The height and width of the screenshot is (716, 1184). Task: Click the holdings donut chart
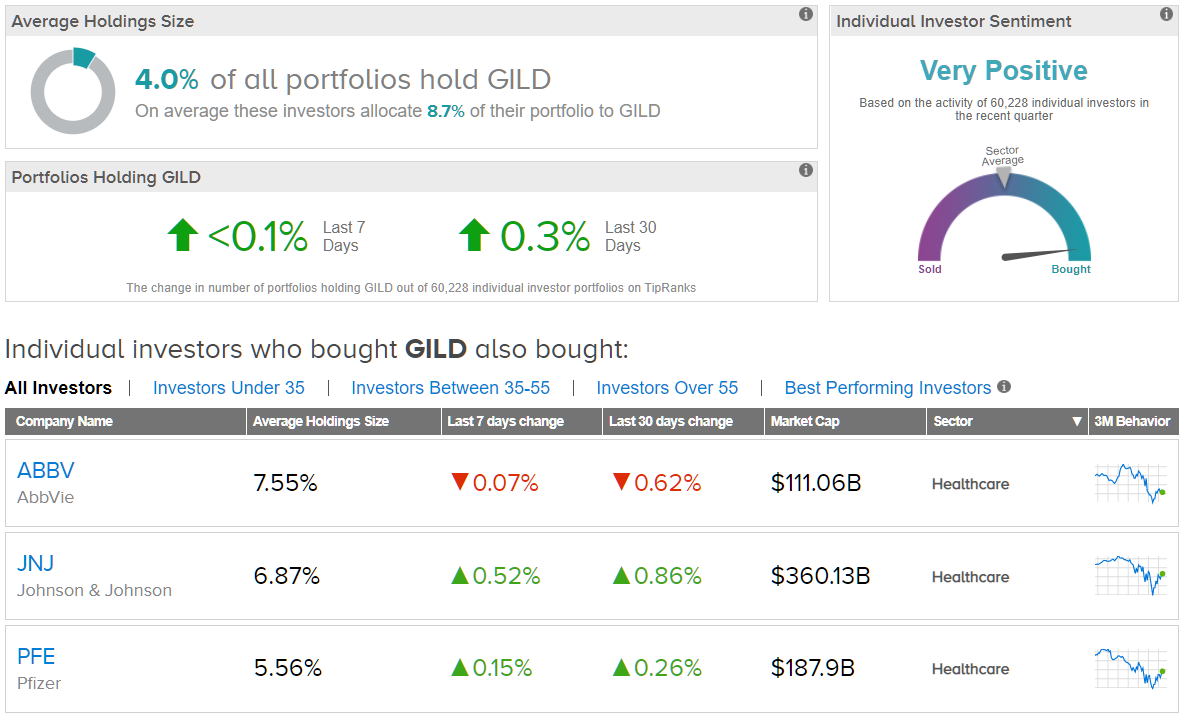[73, 91]
